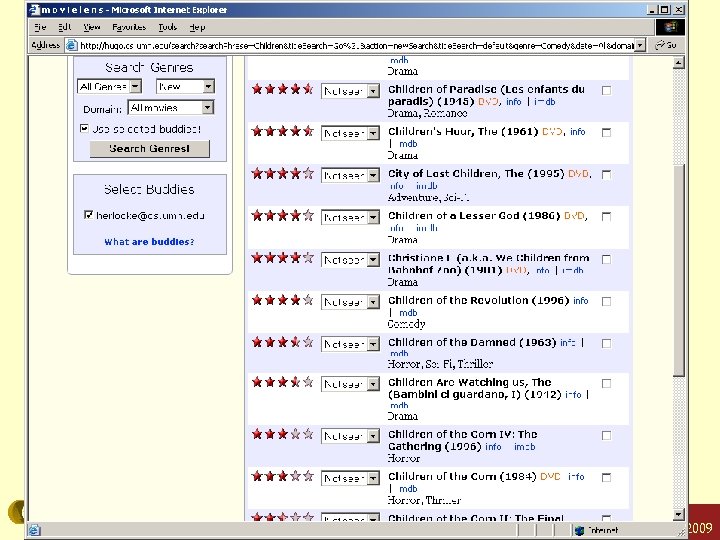720x540 pixels.
Task: Open the File menu
Action: 40,28
